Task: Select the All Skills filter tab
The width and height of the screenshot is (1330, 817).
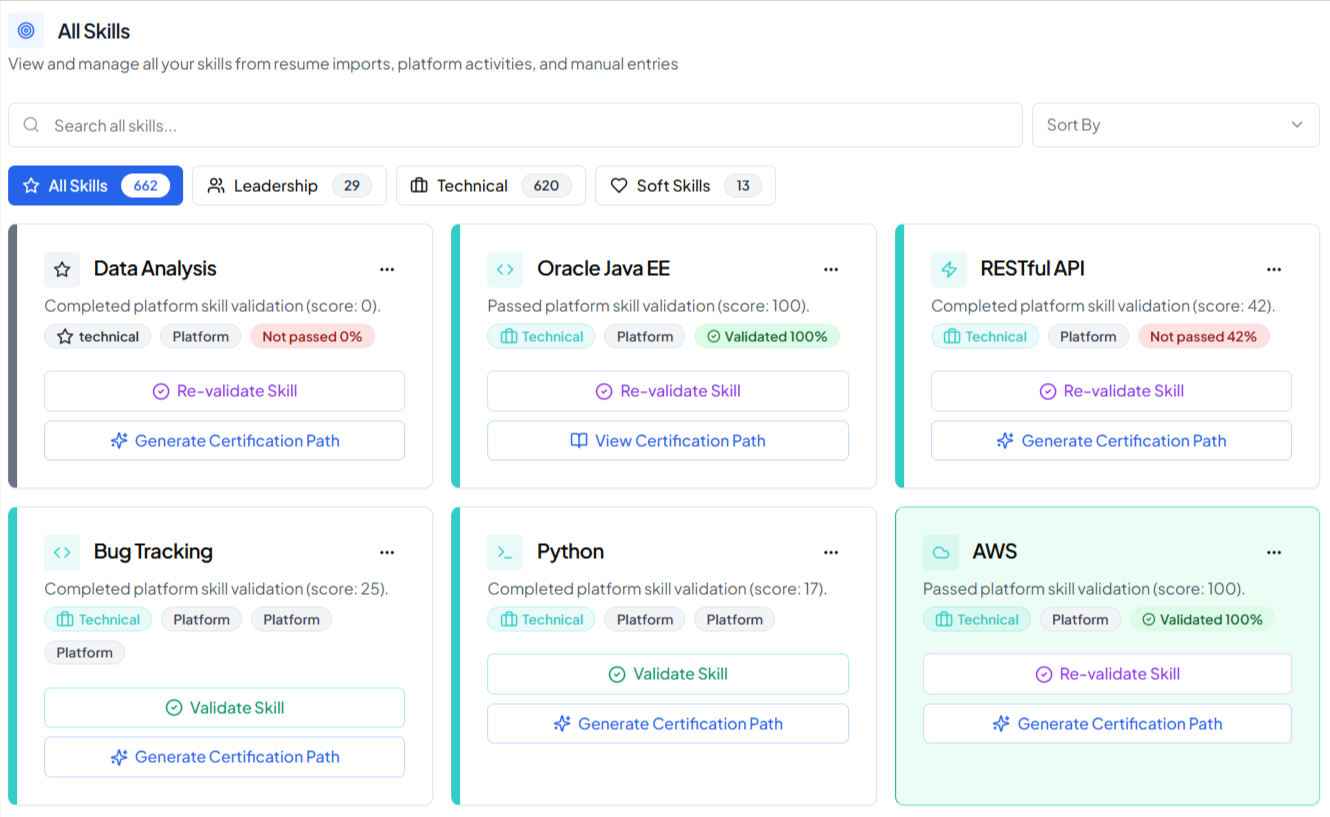Action: coord(96,186)
